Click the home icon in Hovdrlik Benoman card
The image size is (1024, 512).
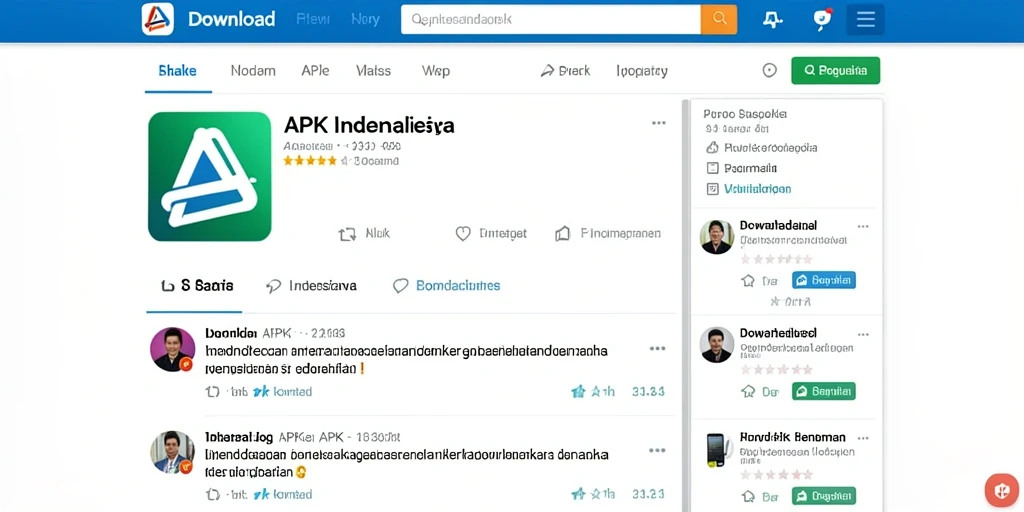tap(748, 496)
